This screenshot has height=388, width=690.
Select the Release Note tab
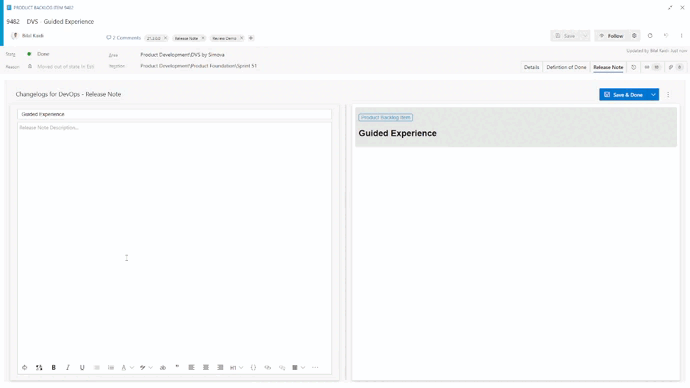pos(608,67)
